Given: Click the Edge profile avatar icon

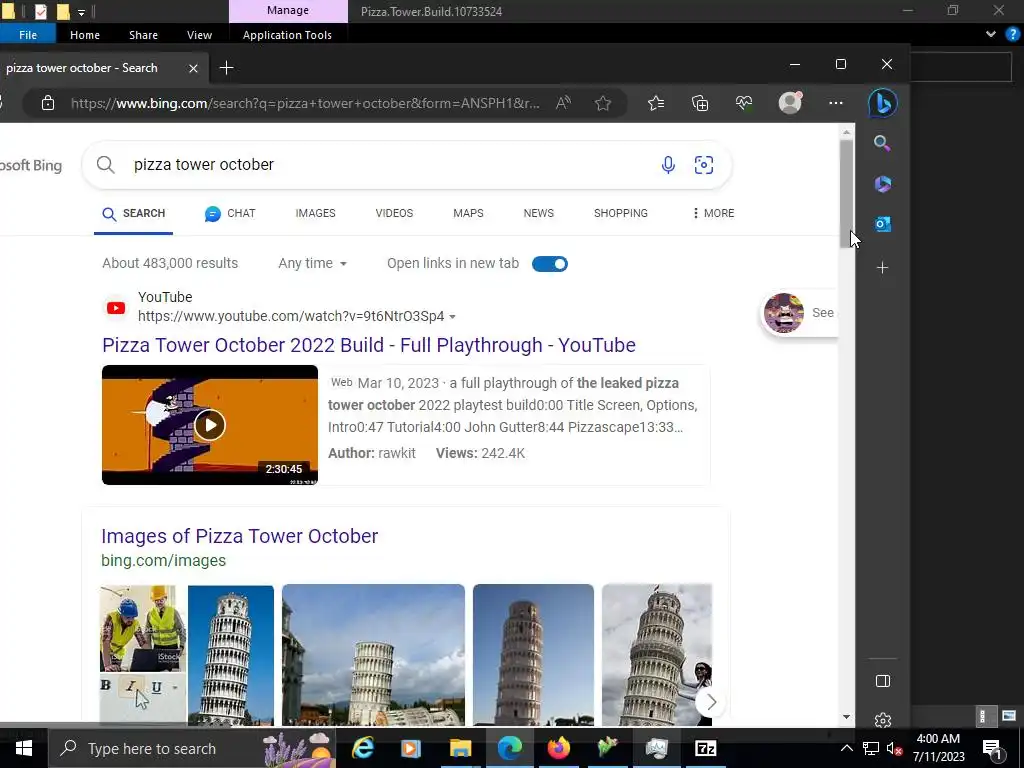Looking at the screenshot, I should pos(790,103).
